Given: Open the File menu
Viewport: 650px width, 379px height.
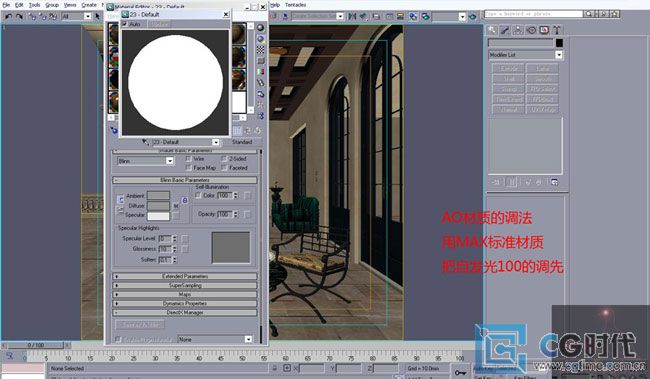Looking at the screenshot, I should coord(6,5).
